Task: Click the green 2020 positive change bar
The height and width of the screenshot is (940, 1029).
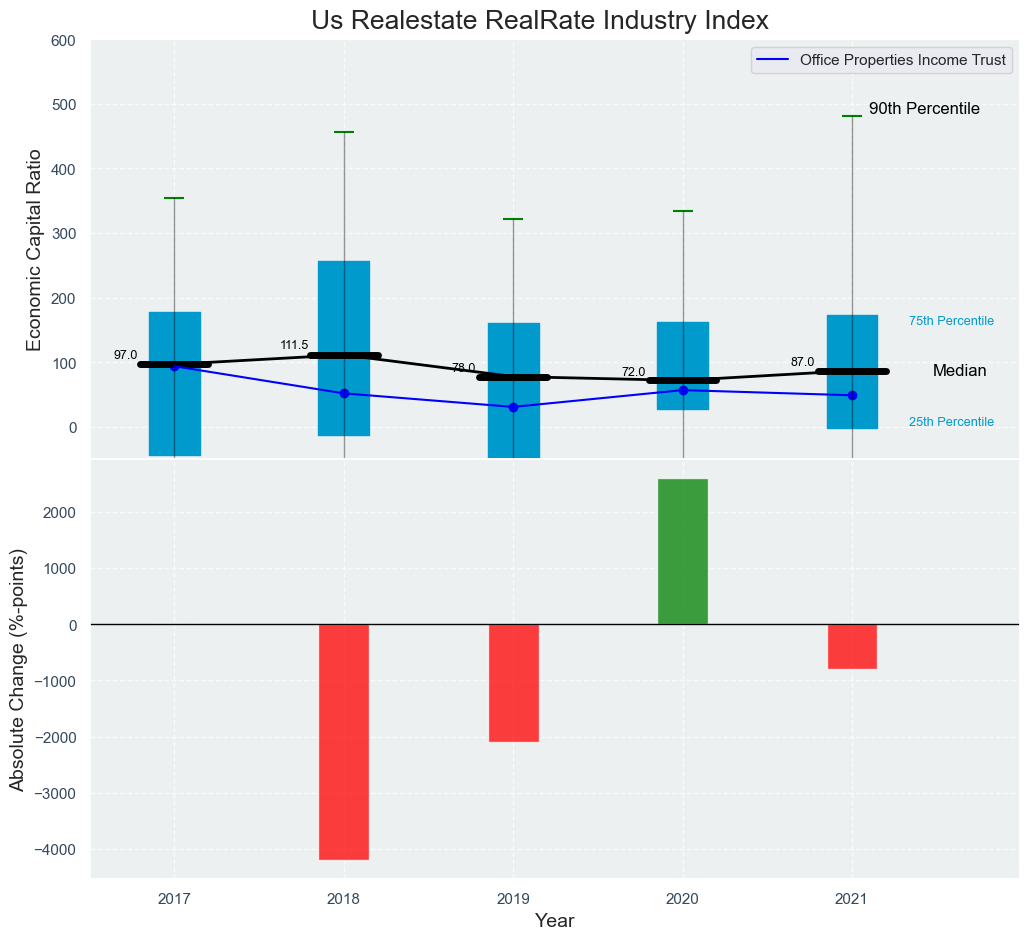Action: point(683,551)
